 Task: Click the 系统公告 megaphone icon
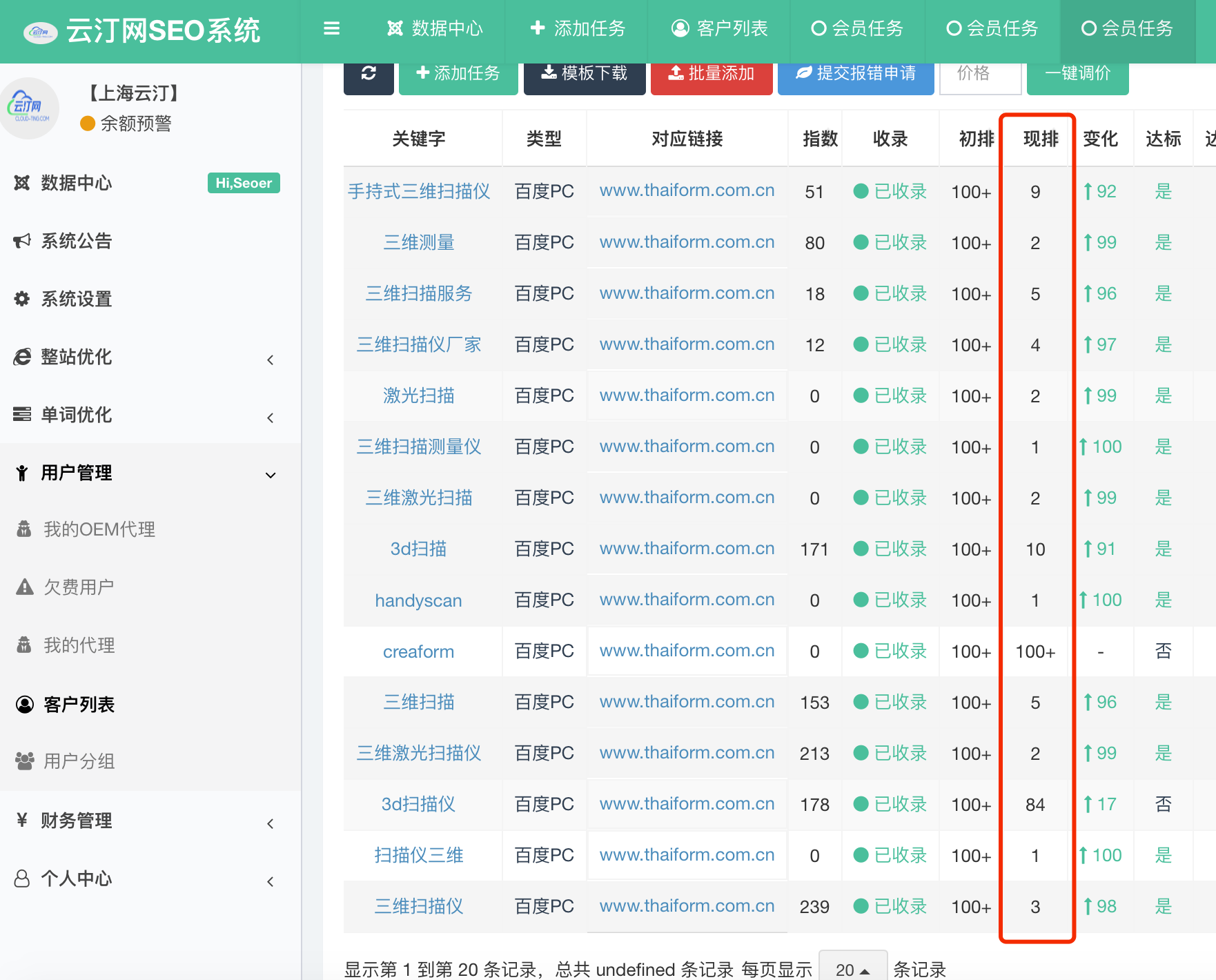point(22,241)
